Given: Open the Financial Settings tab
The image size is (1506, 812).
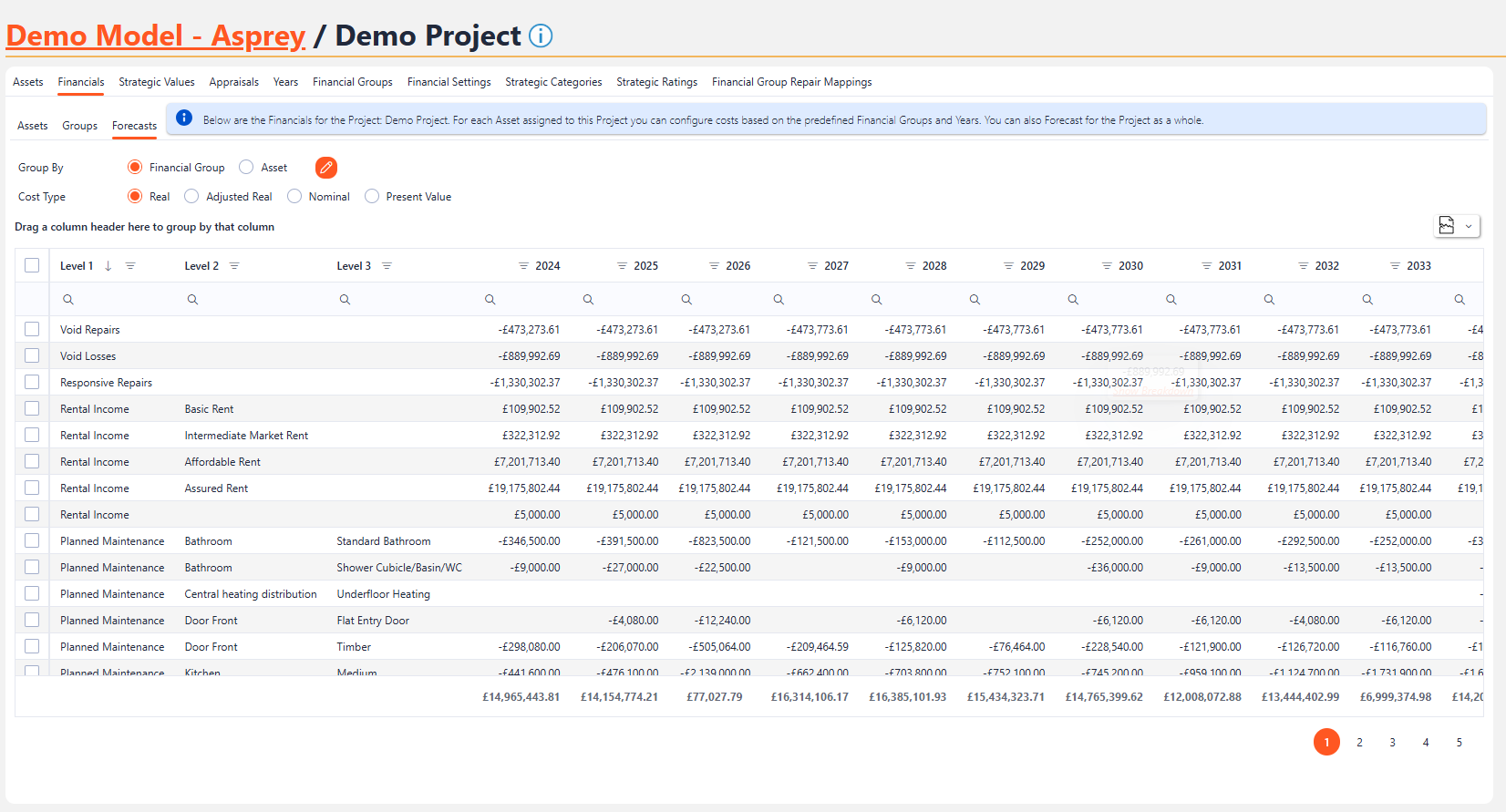Looking at the screenshot, I should (449, 82).
